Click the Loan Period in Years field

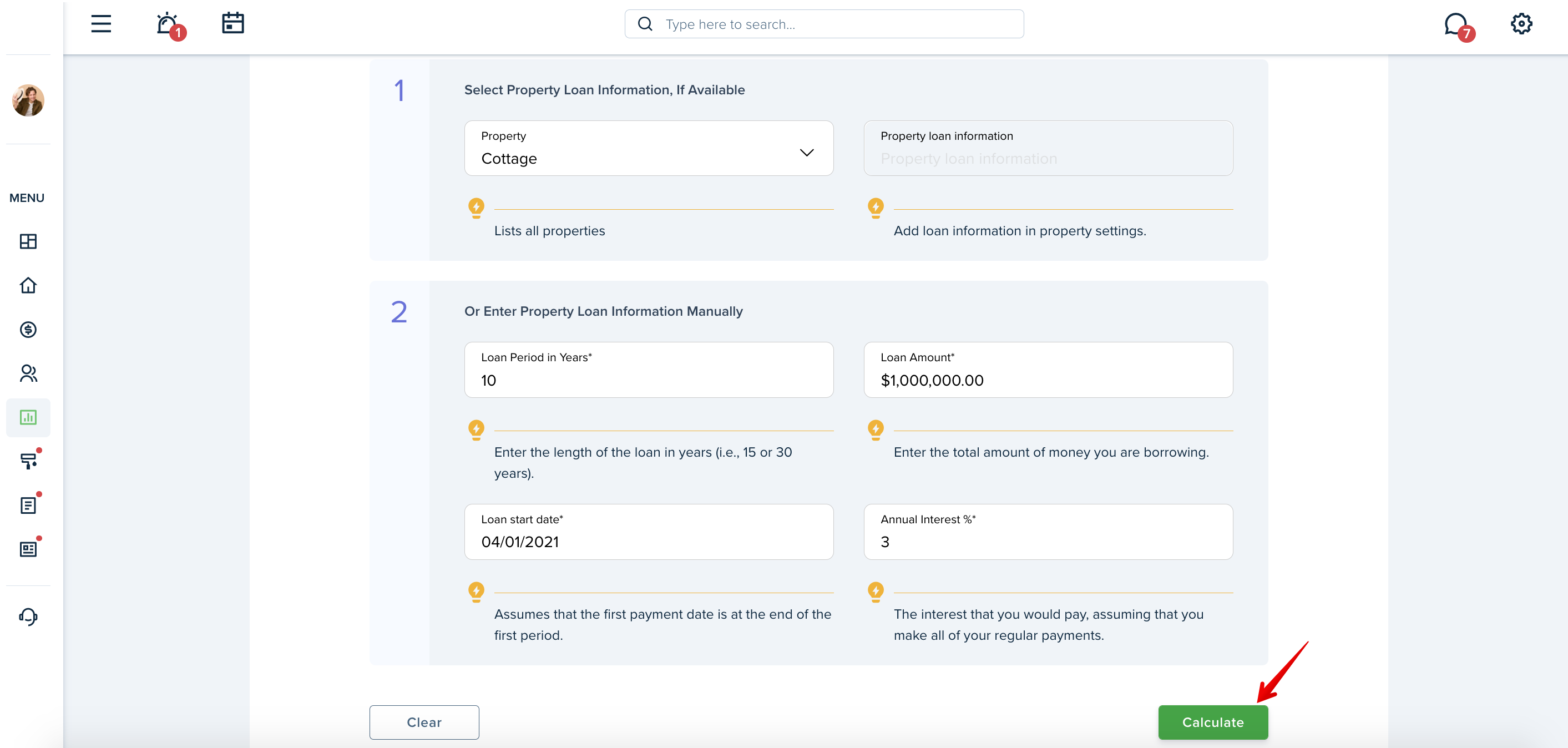pyautogui.click(x=649, y=370)
